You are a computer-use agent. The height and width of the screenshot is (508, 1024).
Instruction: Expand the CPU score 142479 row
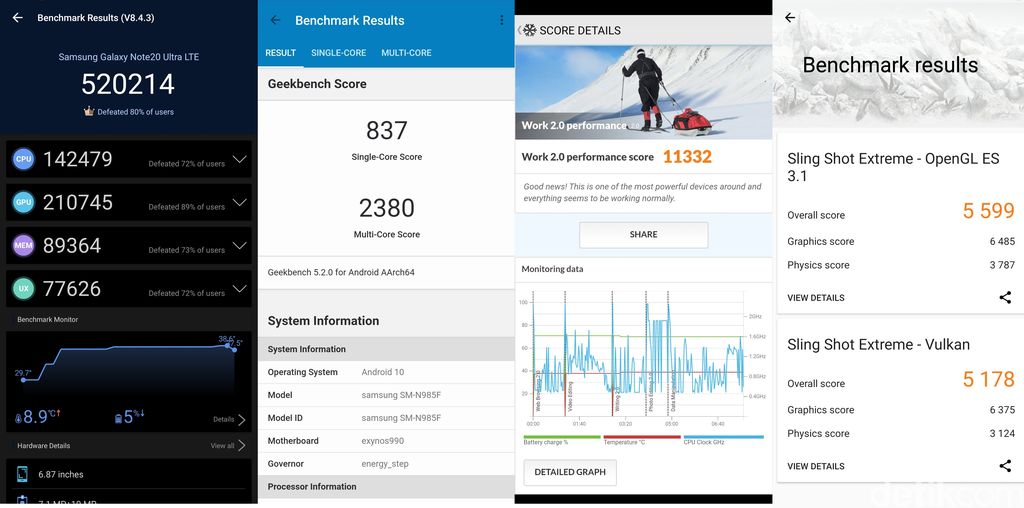pyautogui.click(x=129, y=159)
